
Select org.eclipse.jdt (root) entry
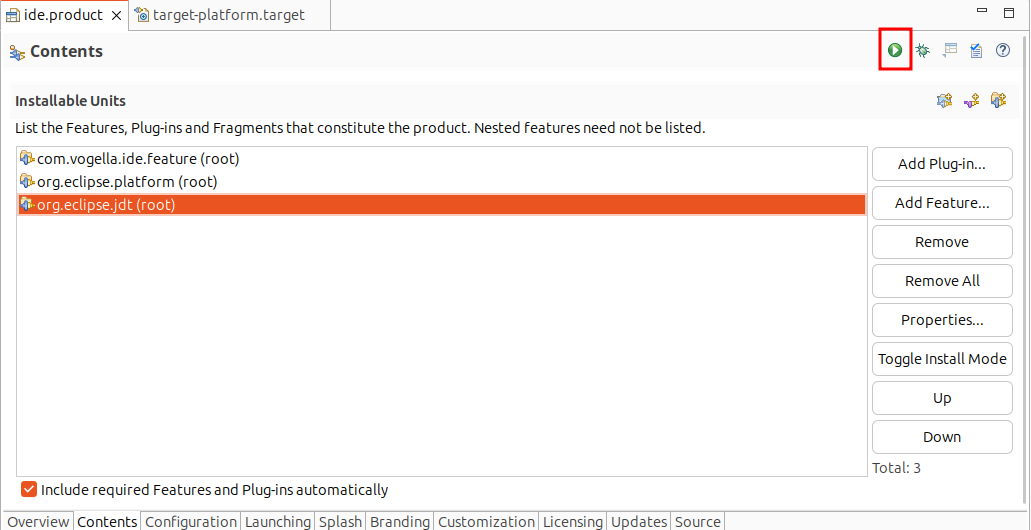(x=441, y=205)
